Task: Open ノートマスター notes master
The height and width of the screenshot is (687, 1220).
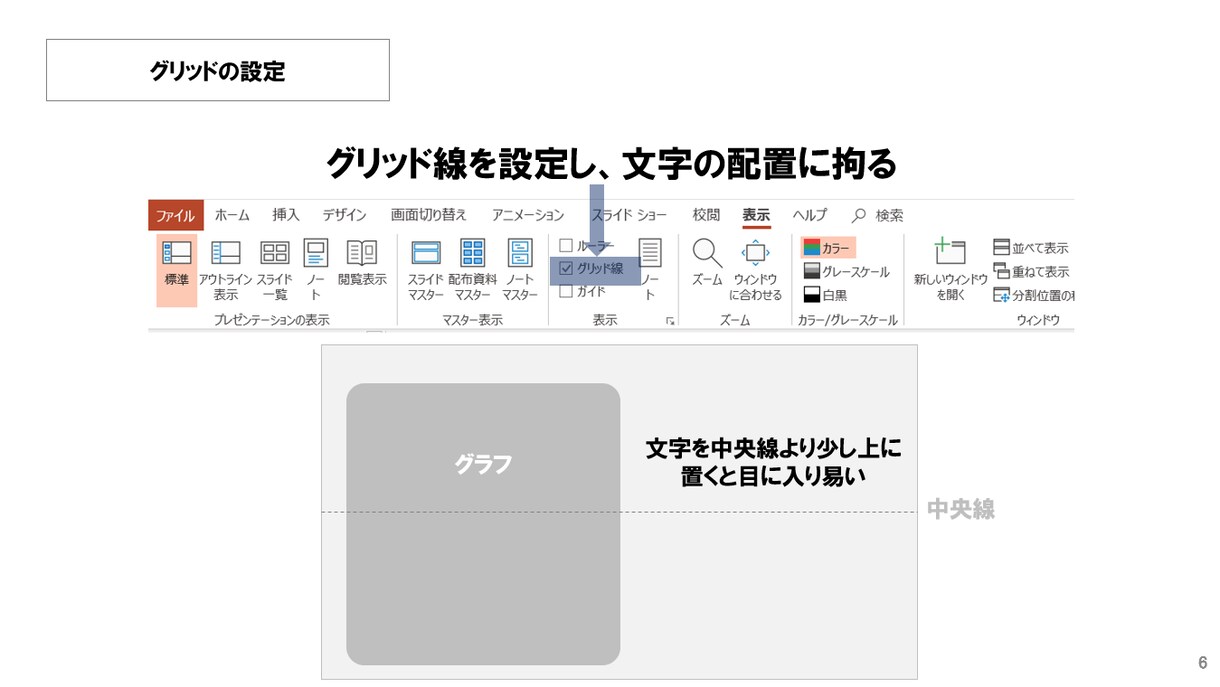Action: click(x=520, y=270)
